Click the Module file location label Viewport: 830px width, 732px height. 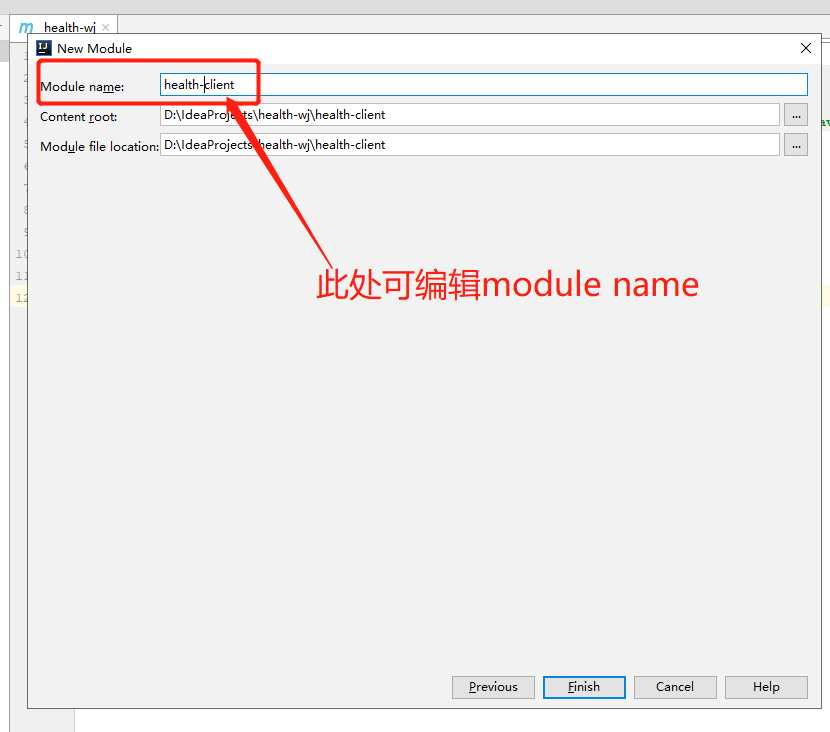click(x=100, y=147)
